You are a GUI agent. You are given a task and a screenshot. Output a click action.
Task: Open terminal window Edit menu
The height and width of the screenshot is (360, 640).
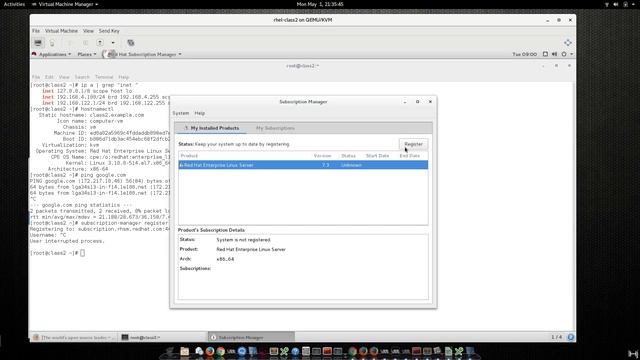click(49, 77)
